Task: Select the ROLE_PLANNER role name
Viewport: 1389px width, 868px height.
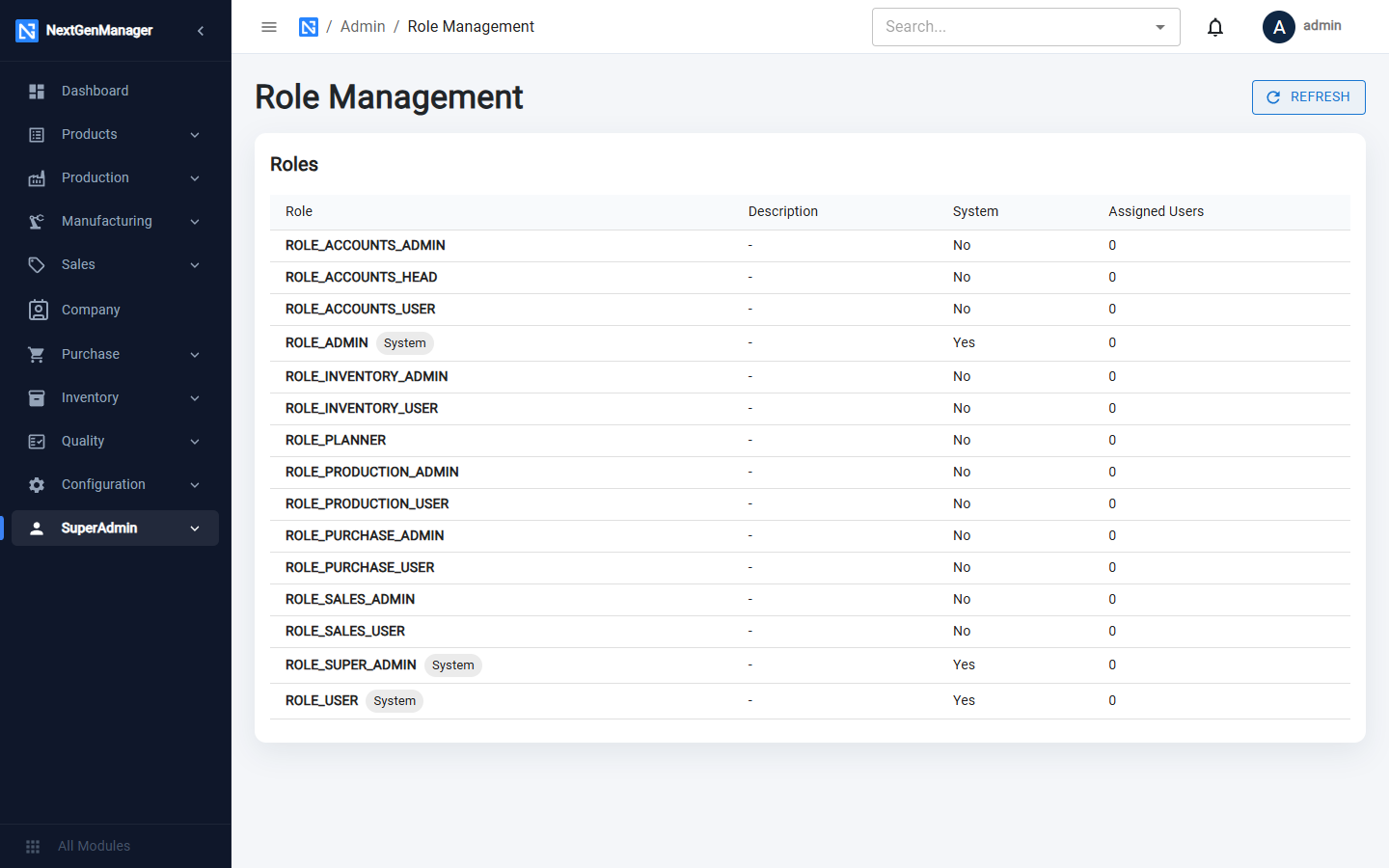Action: point(336,441)
